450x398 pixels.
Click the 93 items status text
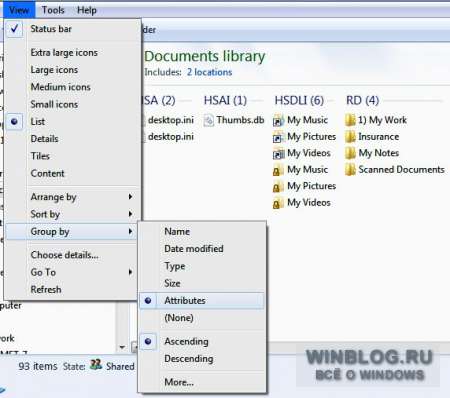click(38, 366)
